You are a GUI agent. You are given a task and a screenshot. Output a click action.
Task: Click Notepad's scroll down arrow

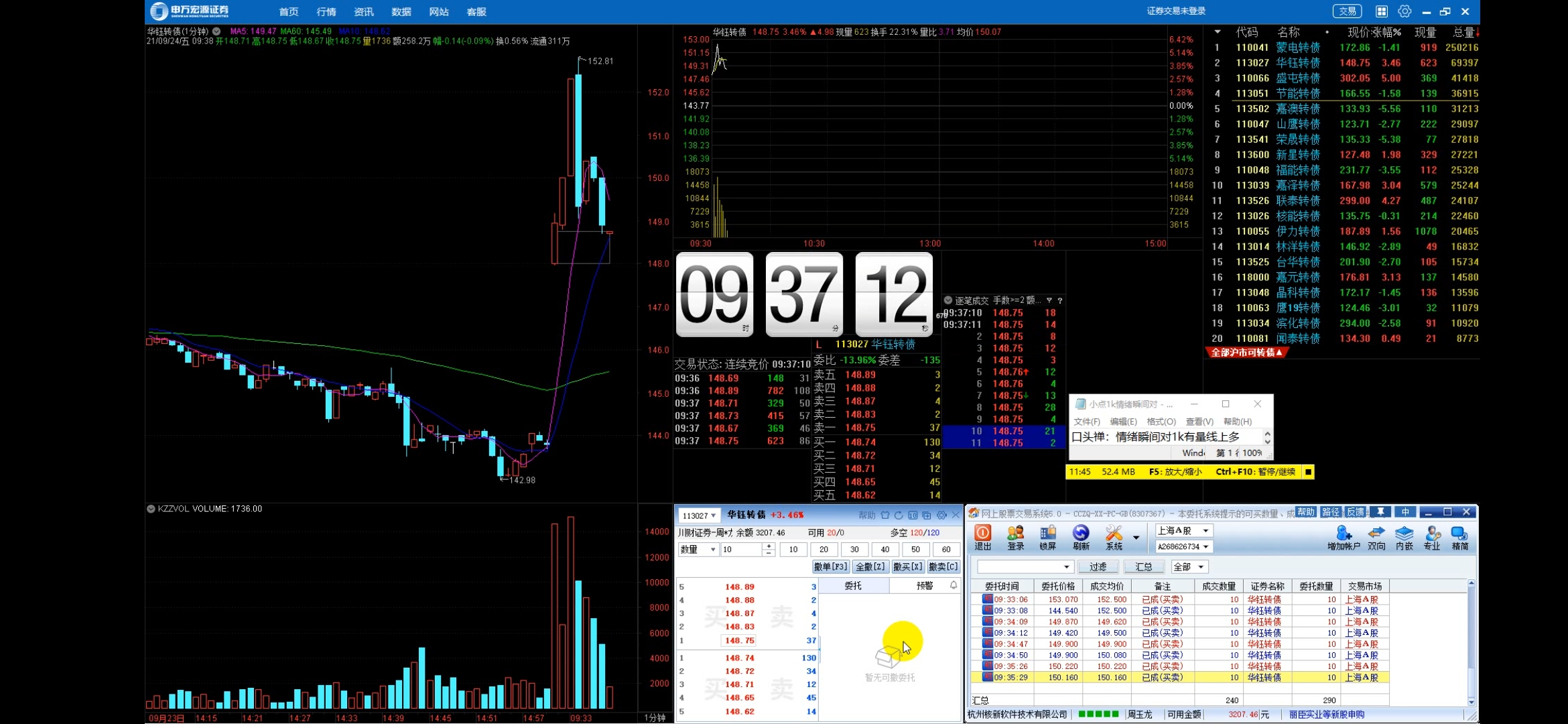1267,442
